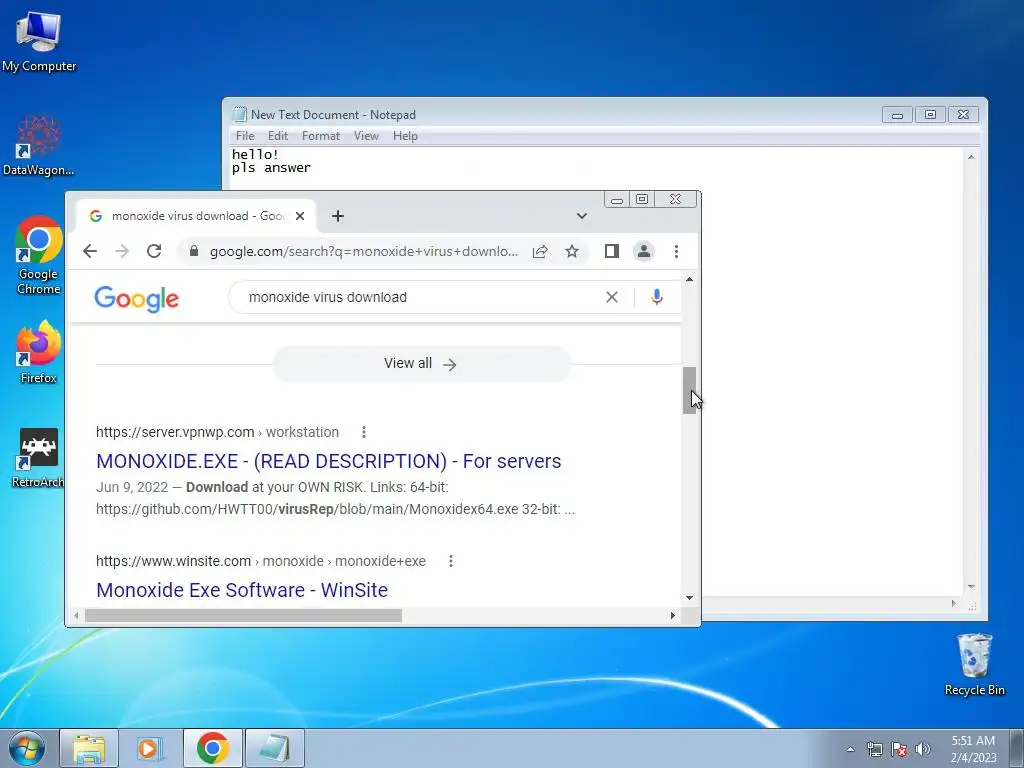The height and width of the screenshot is (768, 1024).
Task: Go forward in Chrome history
Action: [x=122, y=251]
